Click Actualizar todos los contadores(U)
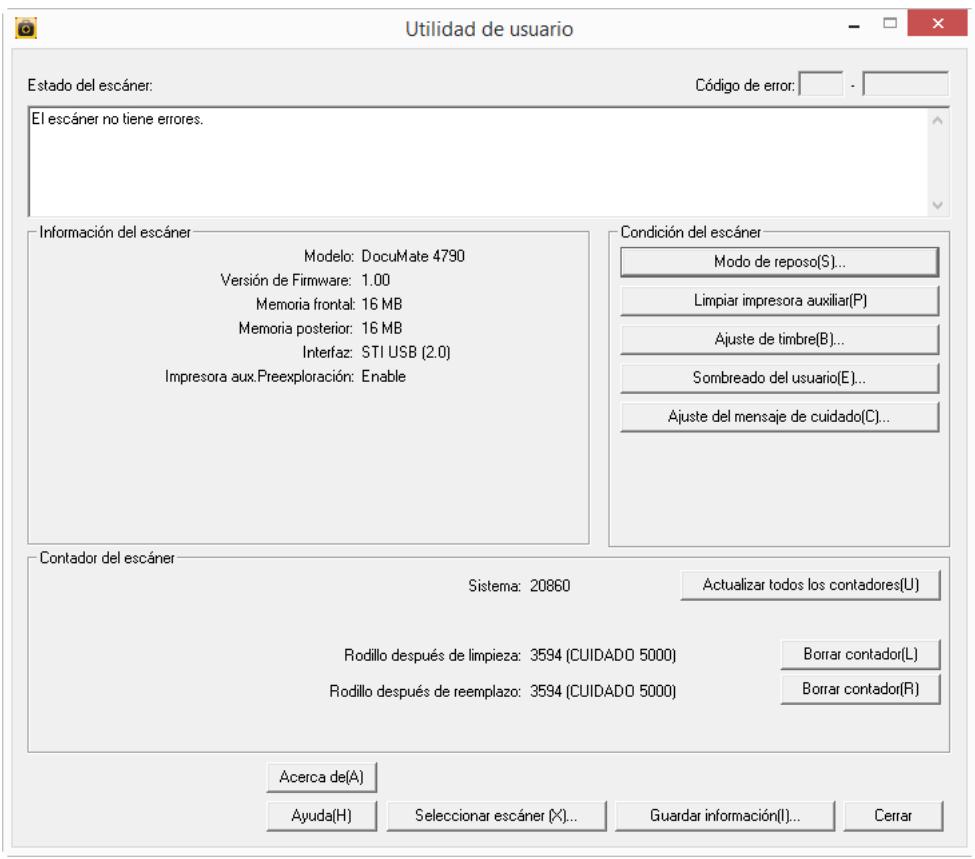The width and height of the screenshot is (975, 859). pos(810,585)
